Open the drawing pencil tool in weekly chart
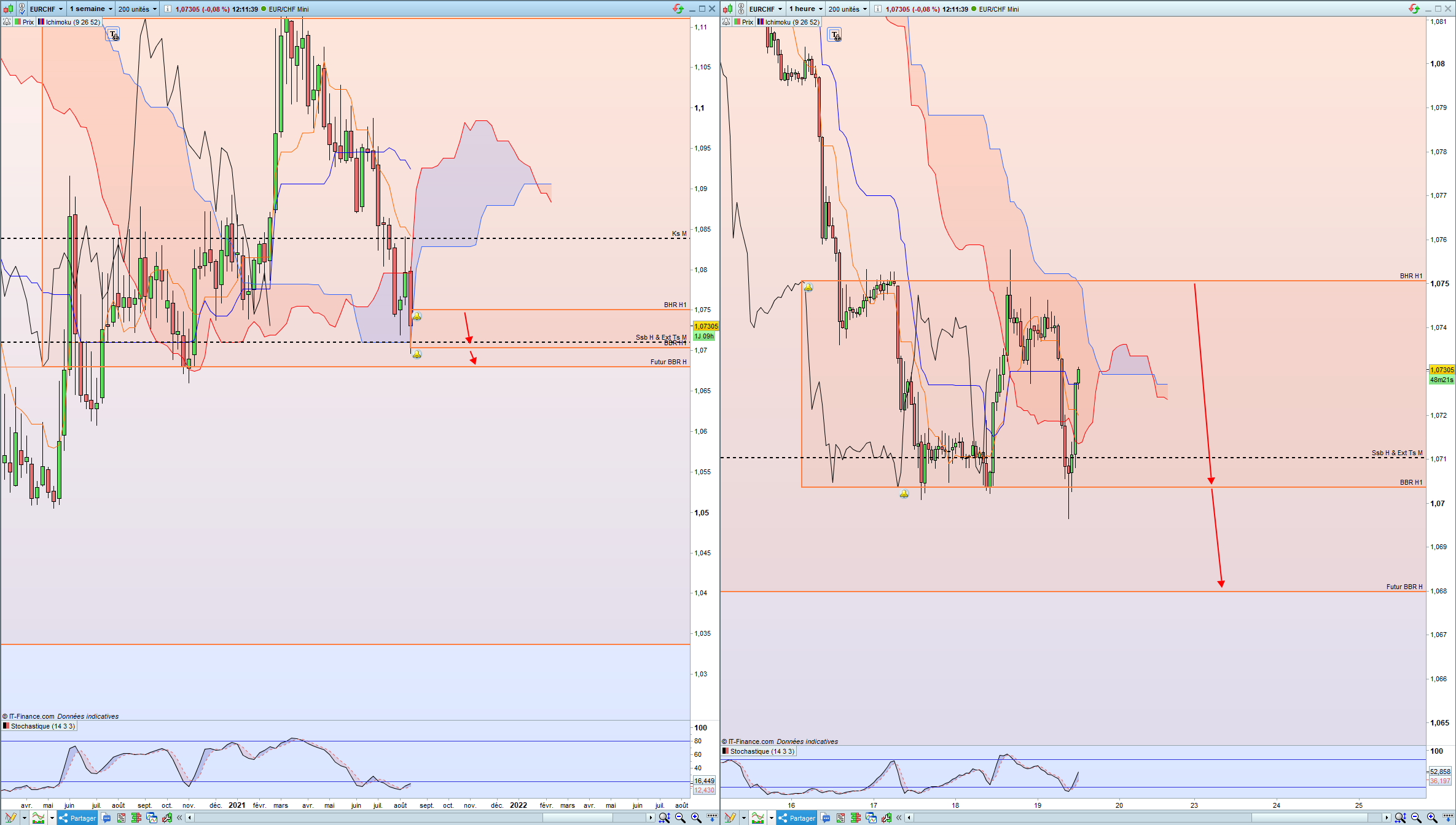The width and height of the screenshot is (1456, 825). (x=10, y=818)
